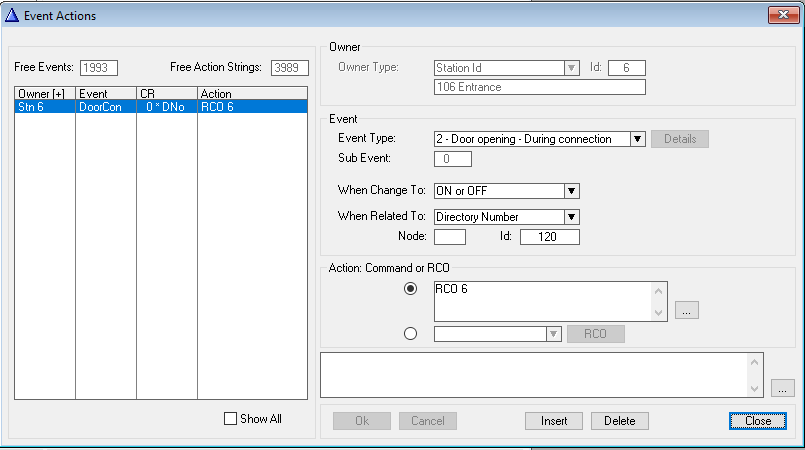Click scroll down arrow in RCO 6 box
The width and height of the screenshot is (805, 450).
[659, 312]
